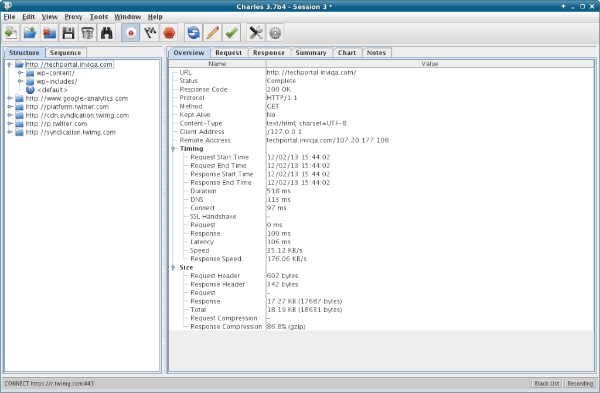This screenshot has height=393, width=600.
Task: Click the Repeat request blue arrow icon
Action: tap(194, 33)
